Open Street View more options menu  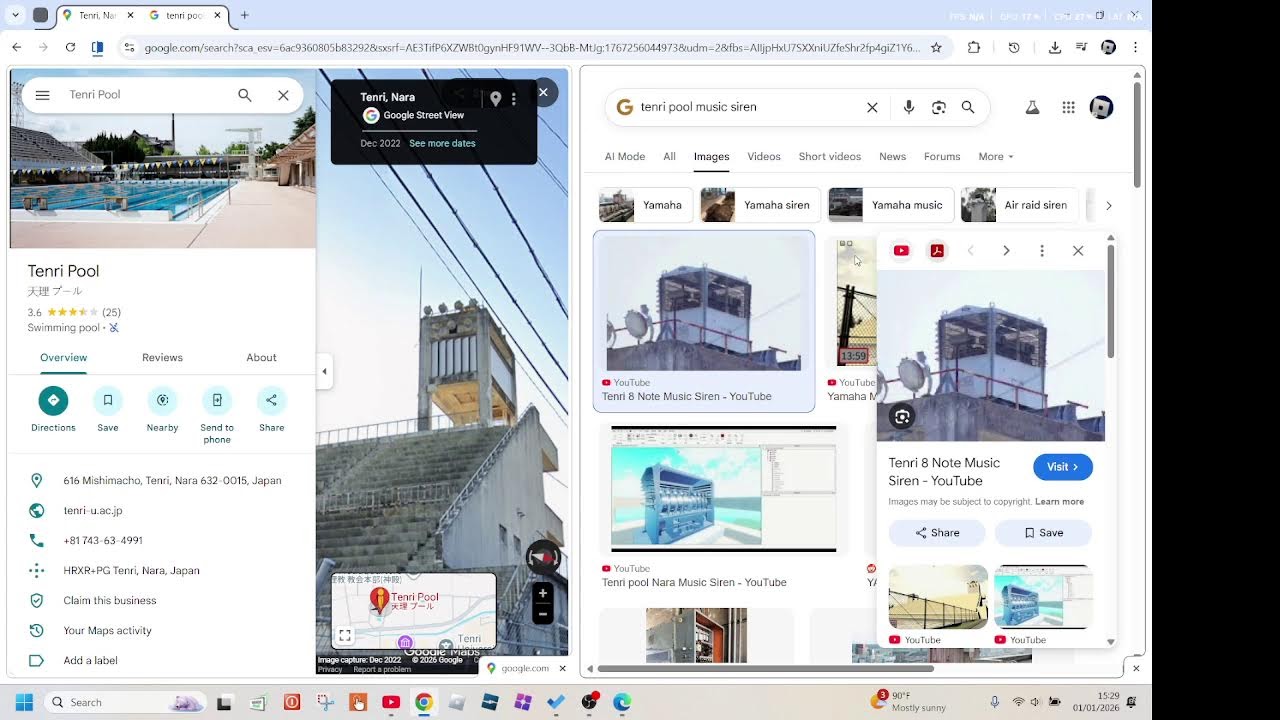pos(514,99)
